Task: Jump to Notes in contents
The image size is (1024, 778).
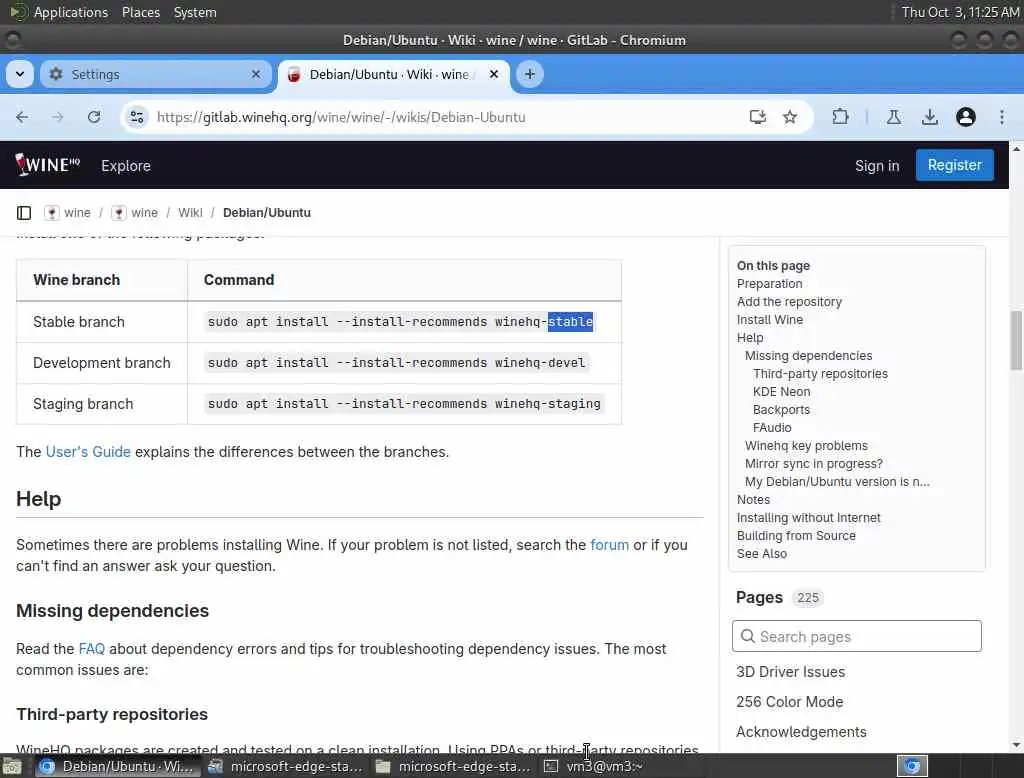Action: (753, 500)
